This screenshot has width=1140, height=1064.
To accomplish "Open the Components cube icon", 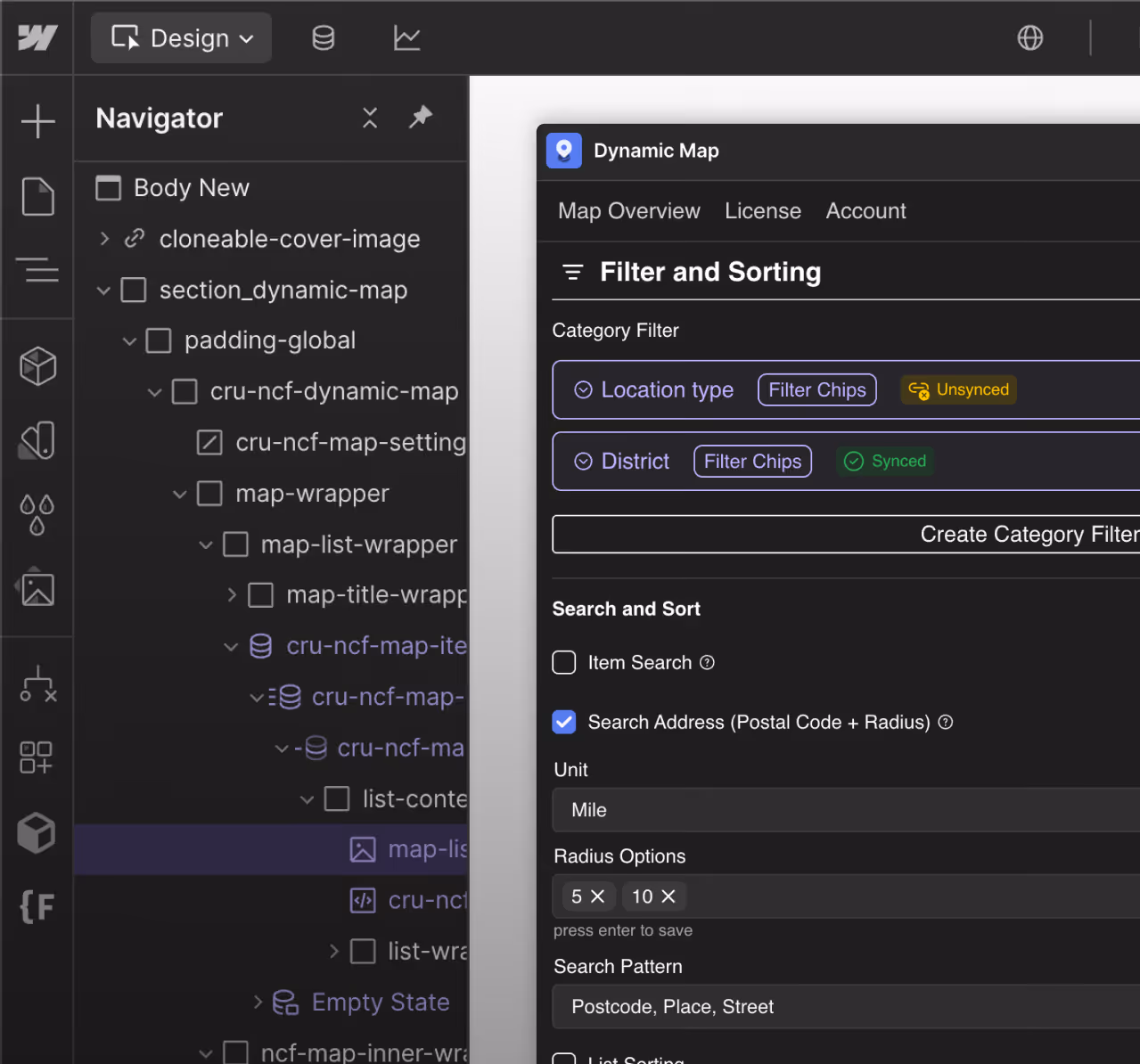I will (x=37, y=366).
